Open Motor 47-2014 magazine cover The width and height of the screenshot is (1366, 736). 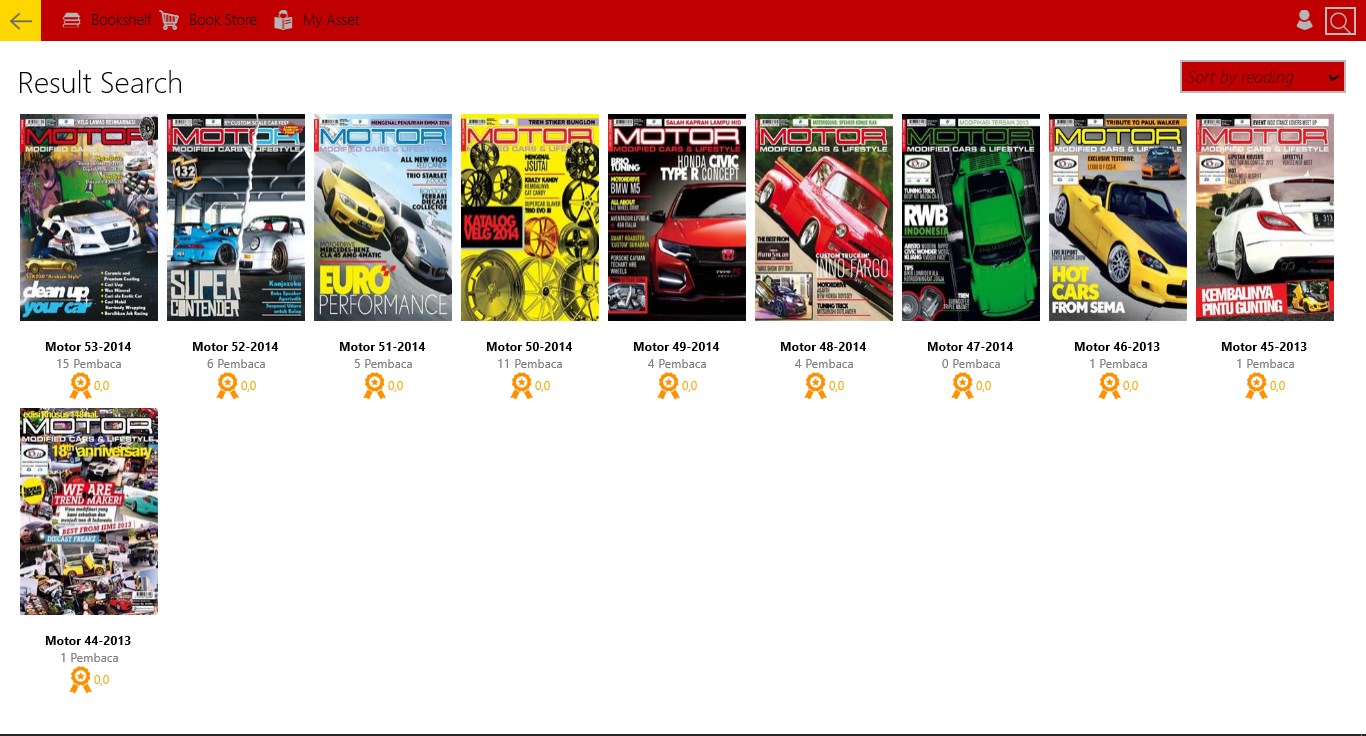(971, 217)
